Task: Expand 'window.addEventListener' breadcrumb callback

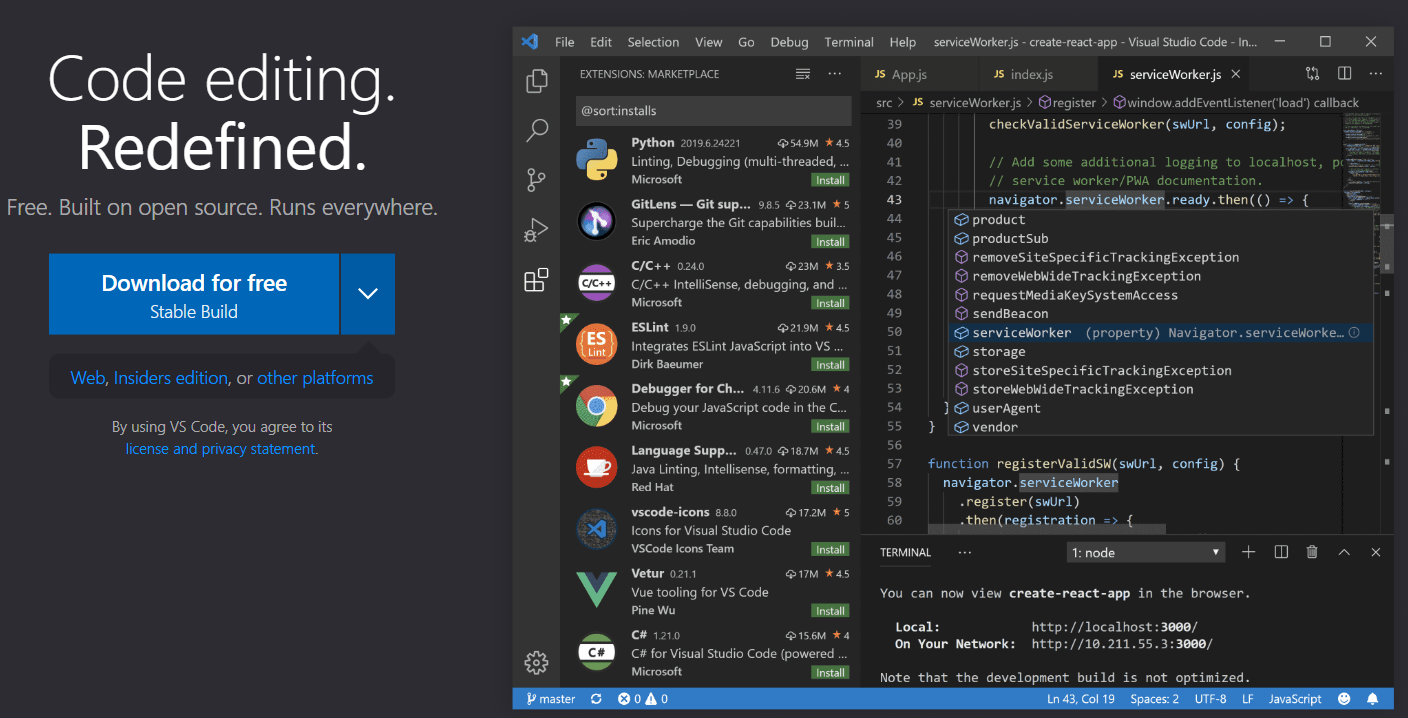Action: [x=1236, y=103]
